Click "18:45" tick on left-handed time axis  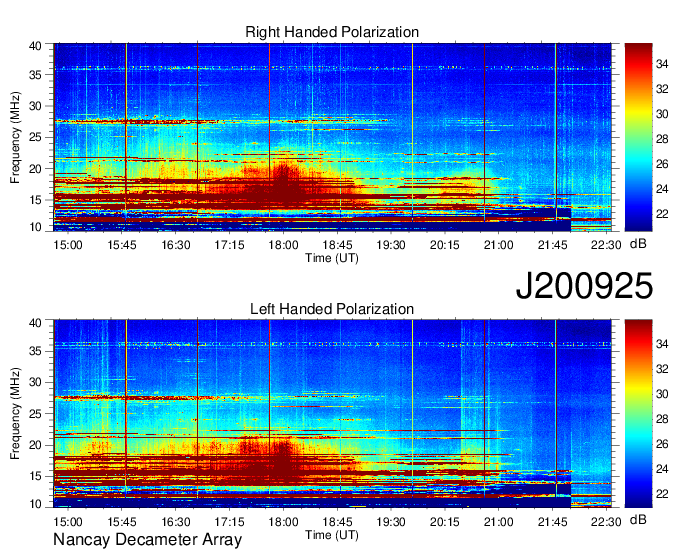coord(337,522)
